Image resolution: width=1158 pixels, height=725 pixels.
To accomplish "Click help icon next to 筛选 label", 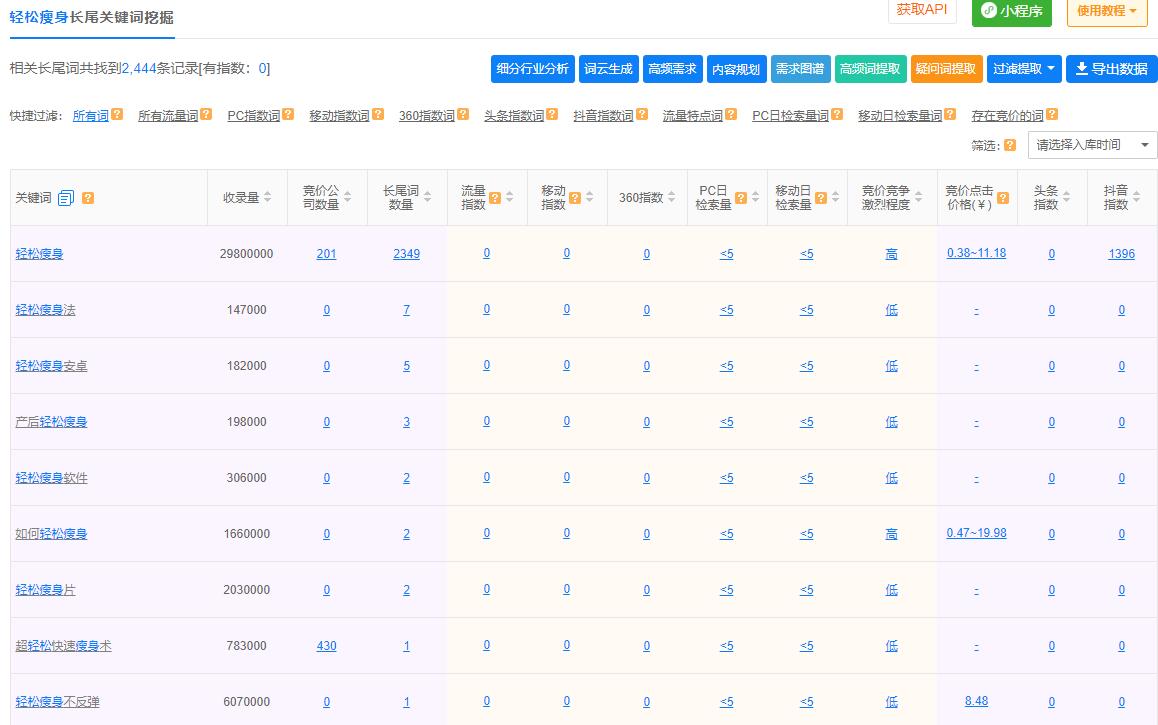I will point(1009,145).
